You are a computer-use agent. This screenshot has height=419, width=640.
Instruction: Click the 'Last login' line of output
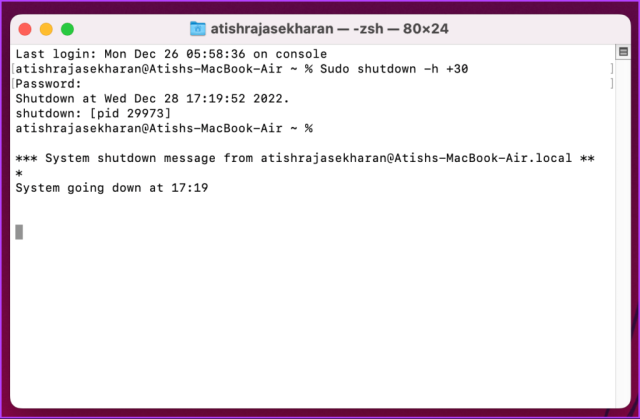[171, 54]
